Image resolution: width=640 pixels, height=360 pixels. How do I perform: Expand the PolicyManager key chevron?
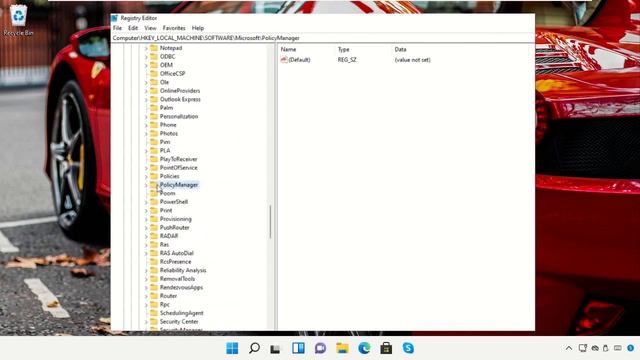coord(146,185)
